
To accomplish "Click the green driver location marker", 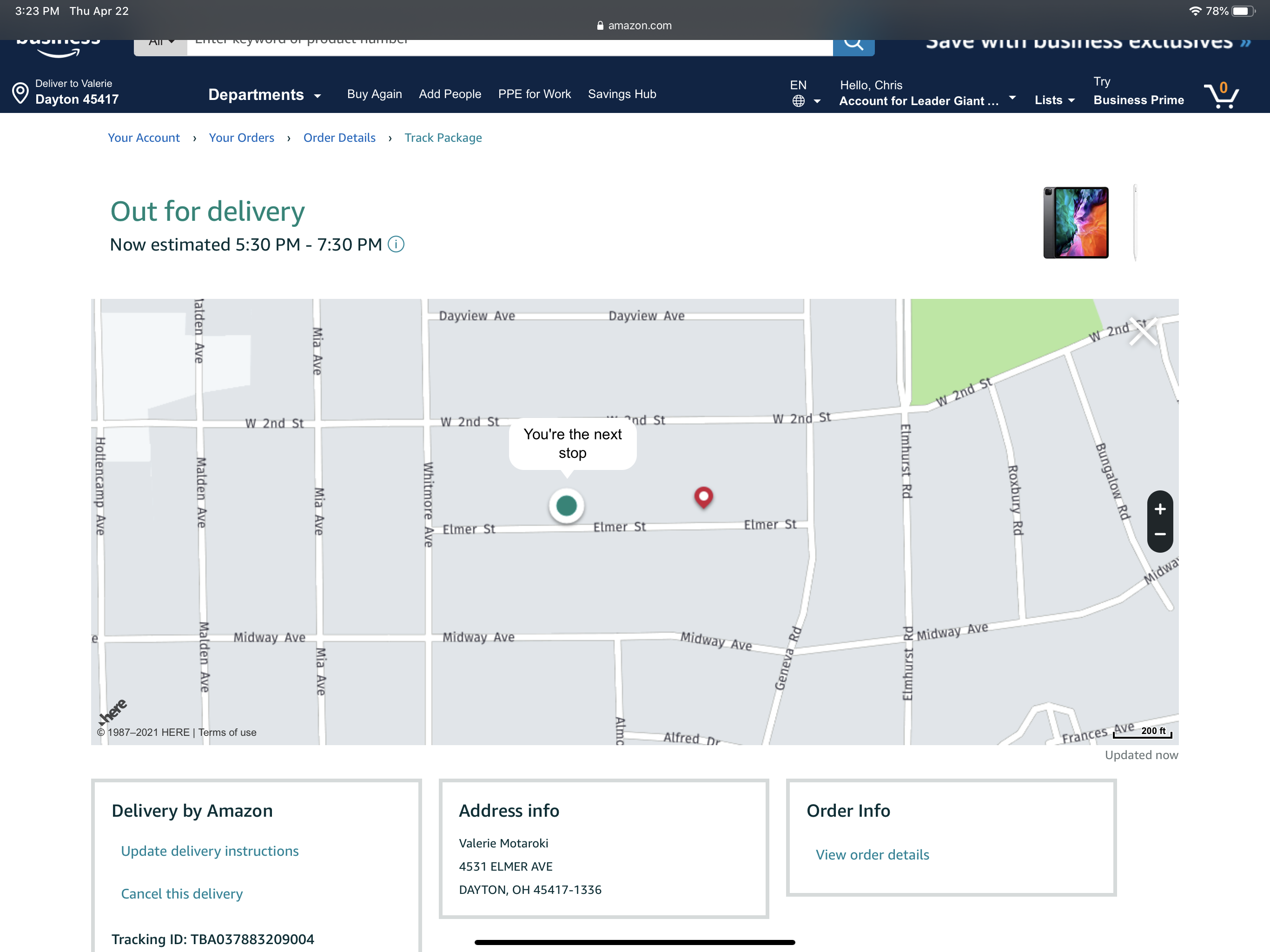I will (x=567, y=505).
